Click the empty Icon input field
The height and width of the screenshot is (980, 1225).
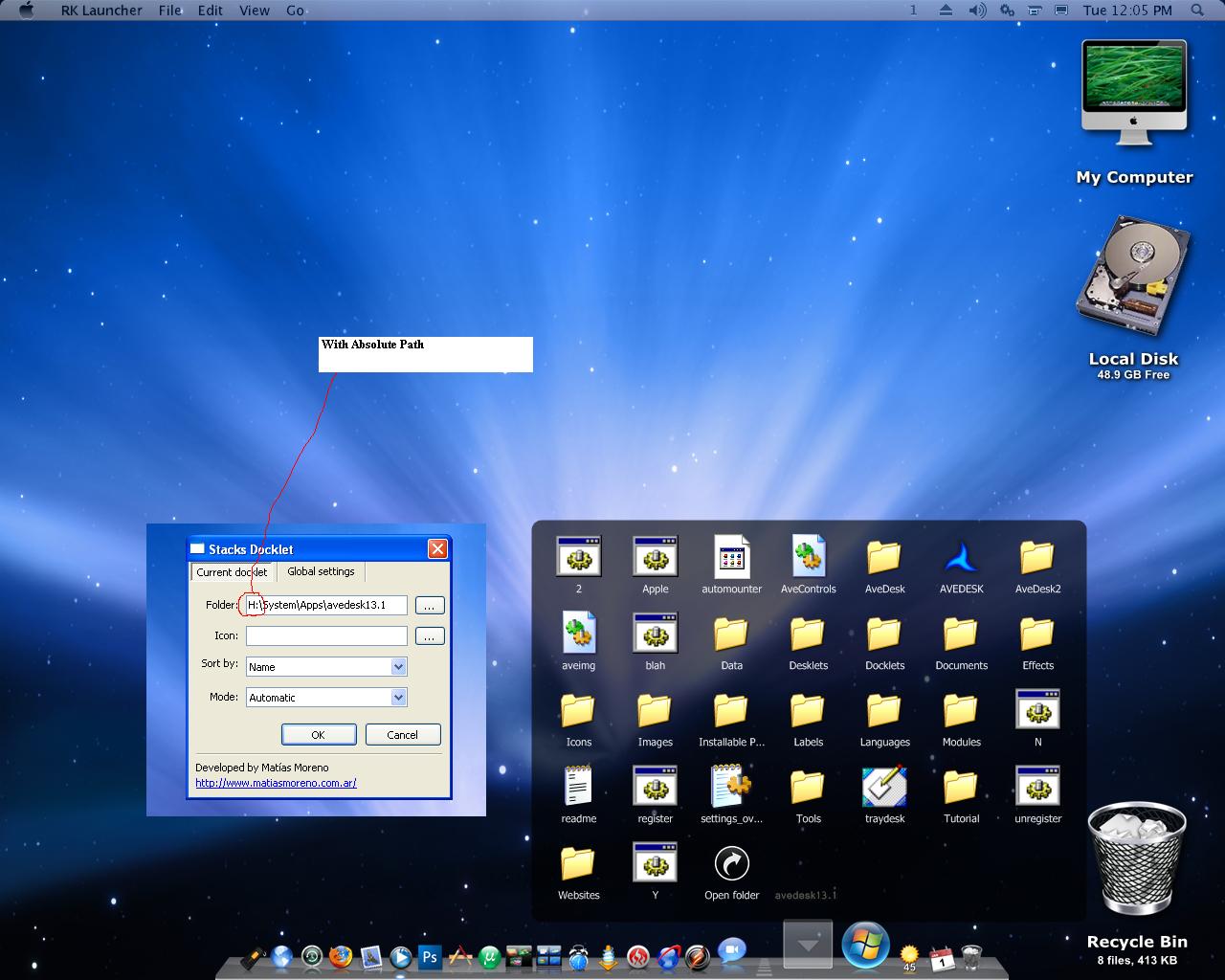326,635
